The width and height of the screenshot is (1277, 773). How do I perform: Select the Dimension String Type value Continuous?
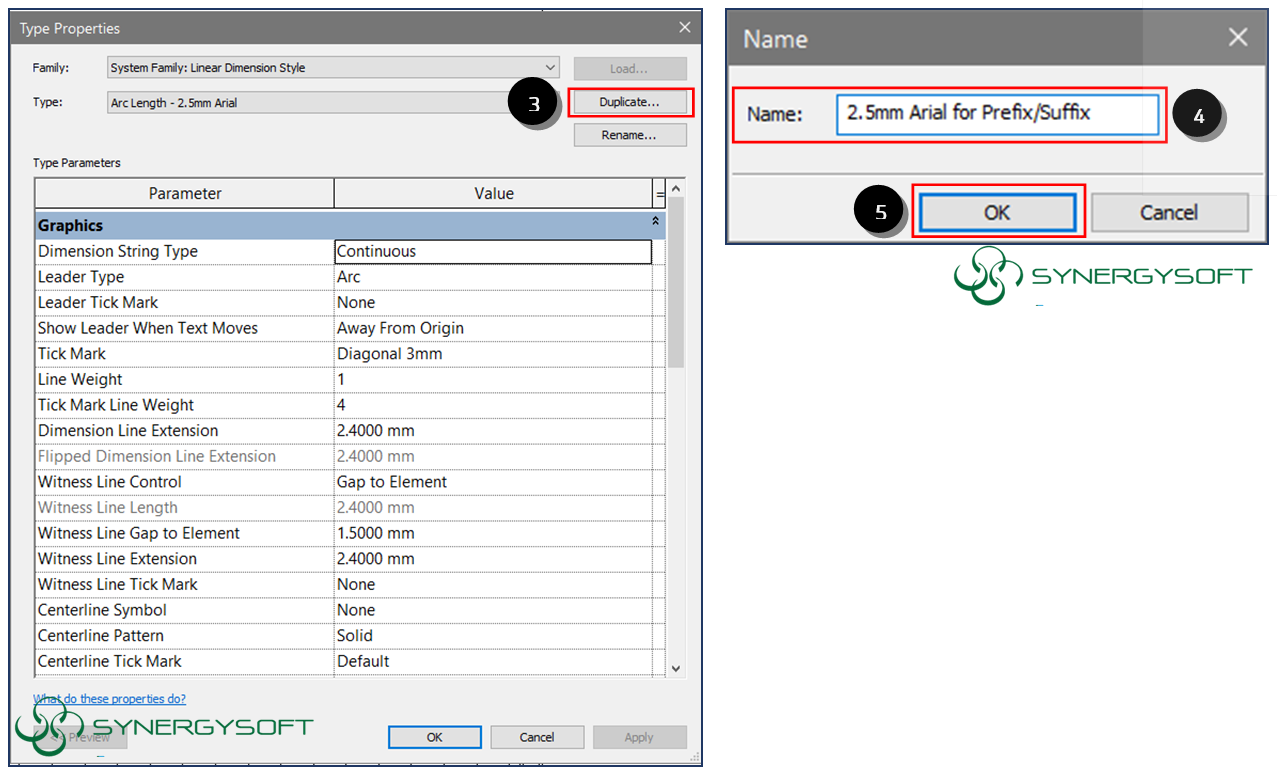click(x=492, y=252)
